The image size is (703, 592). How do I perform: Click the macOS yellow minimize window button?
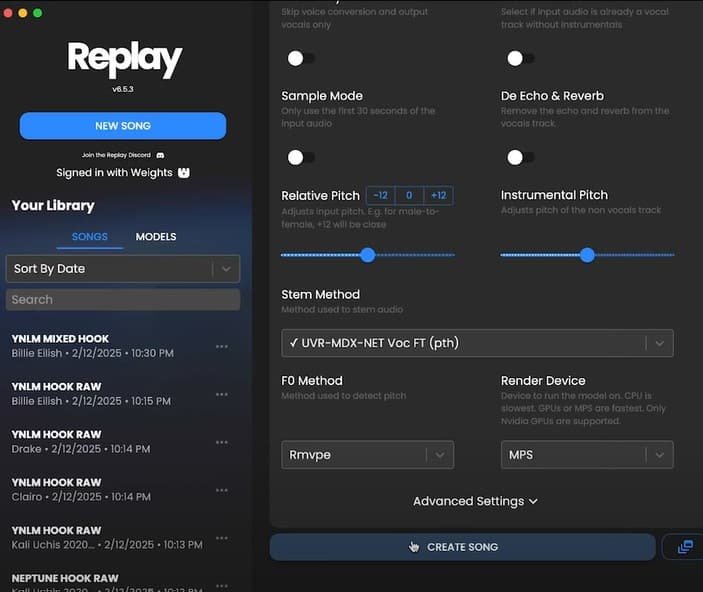[23, 13]
